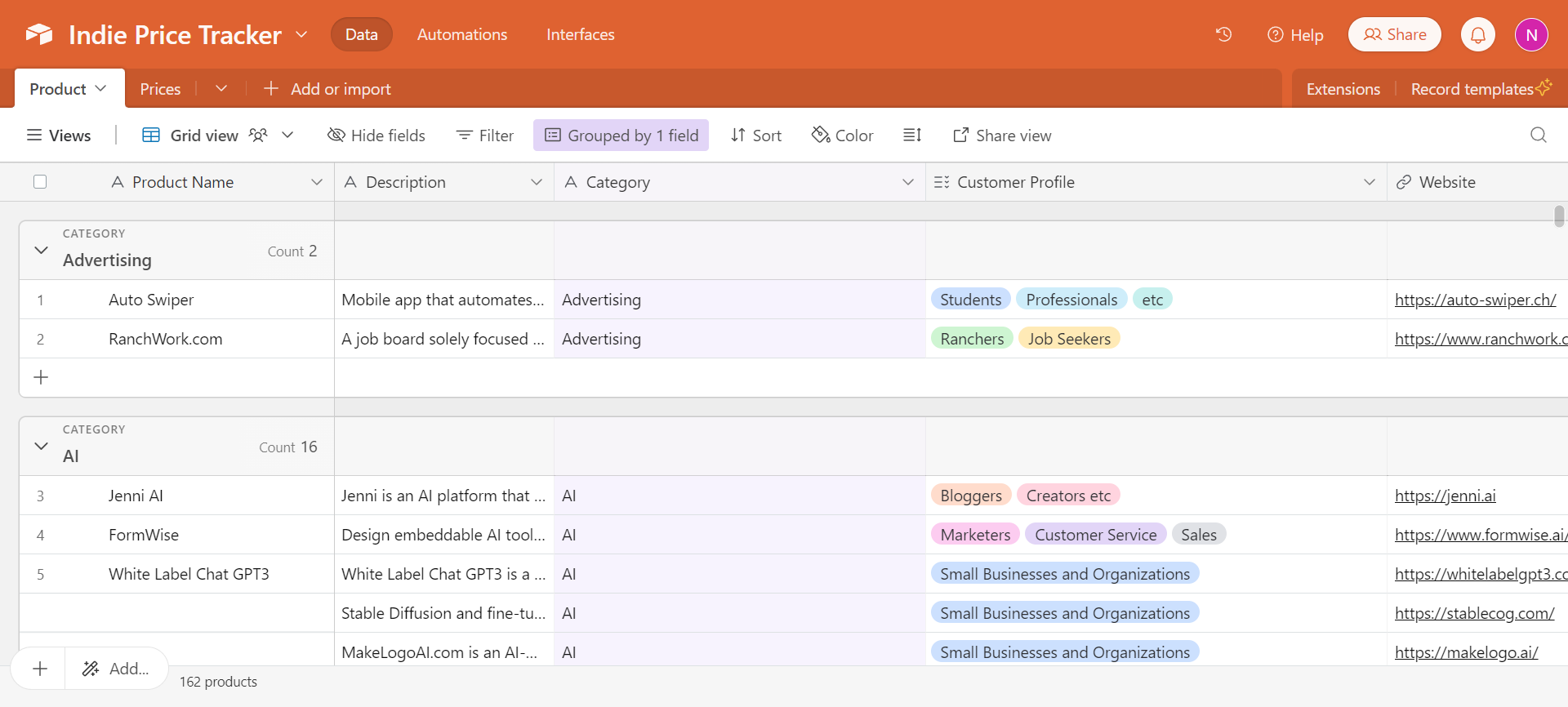Open Customer Profile field dropdown arrow
Screen dimensions: 1568x707
pos(1370,182)
